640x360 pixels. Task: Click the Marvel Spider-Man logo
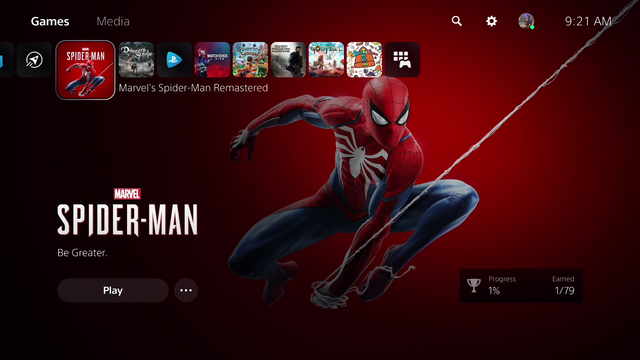point(127,212)
